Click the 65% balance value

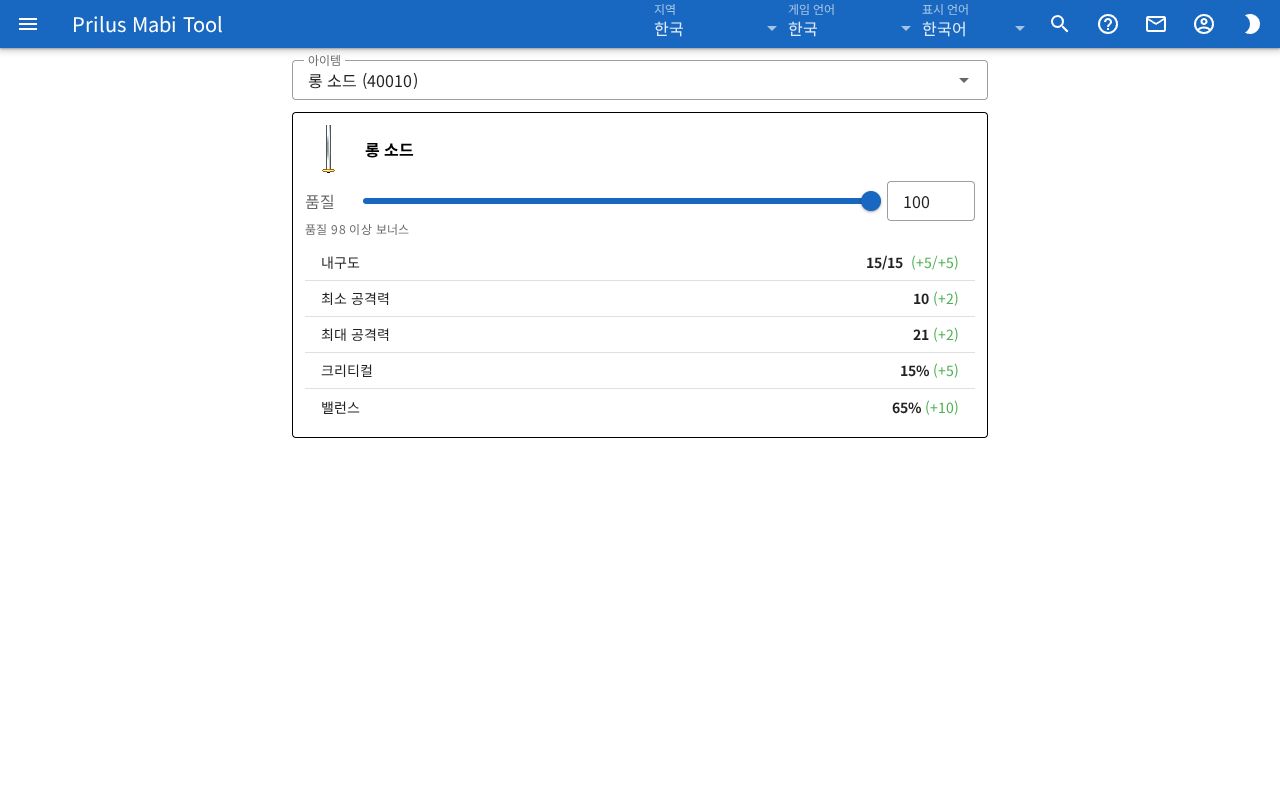pos(906,407)
